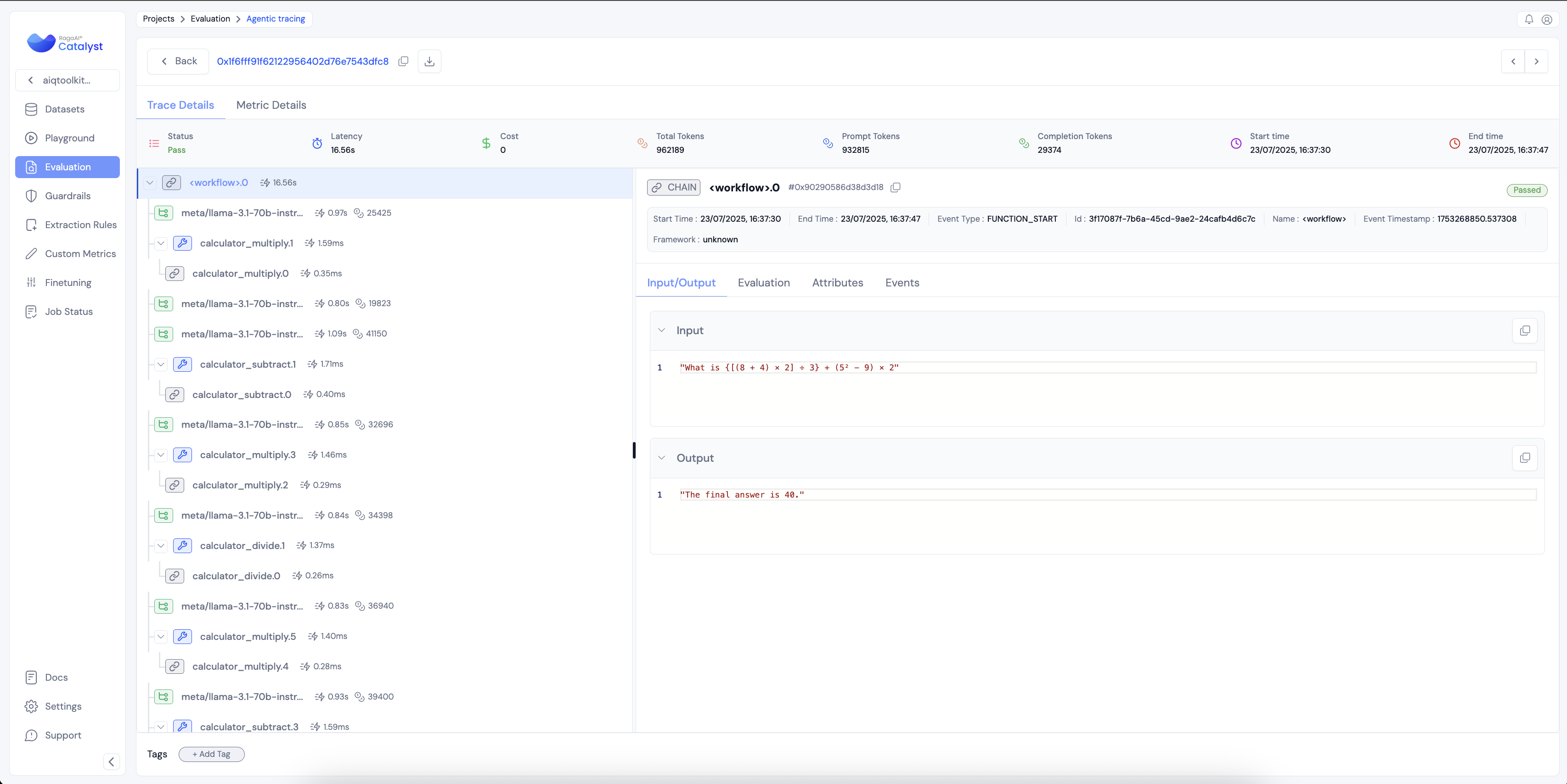The image size is (1567, 784).
Task: Collapse calculator_divide.1 node
Action: click(x=161, y=546)
